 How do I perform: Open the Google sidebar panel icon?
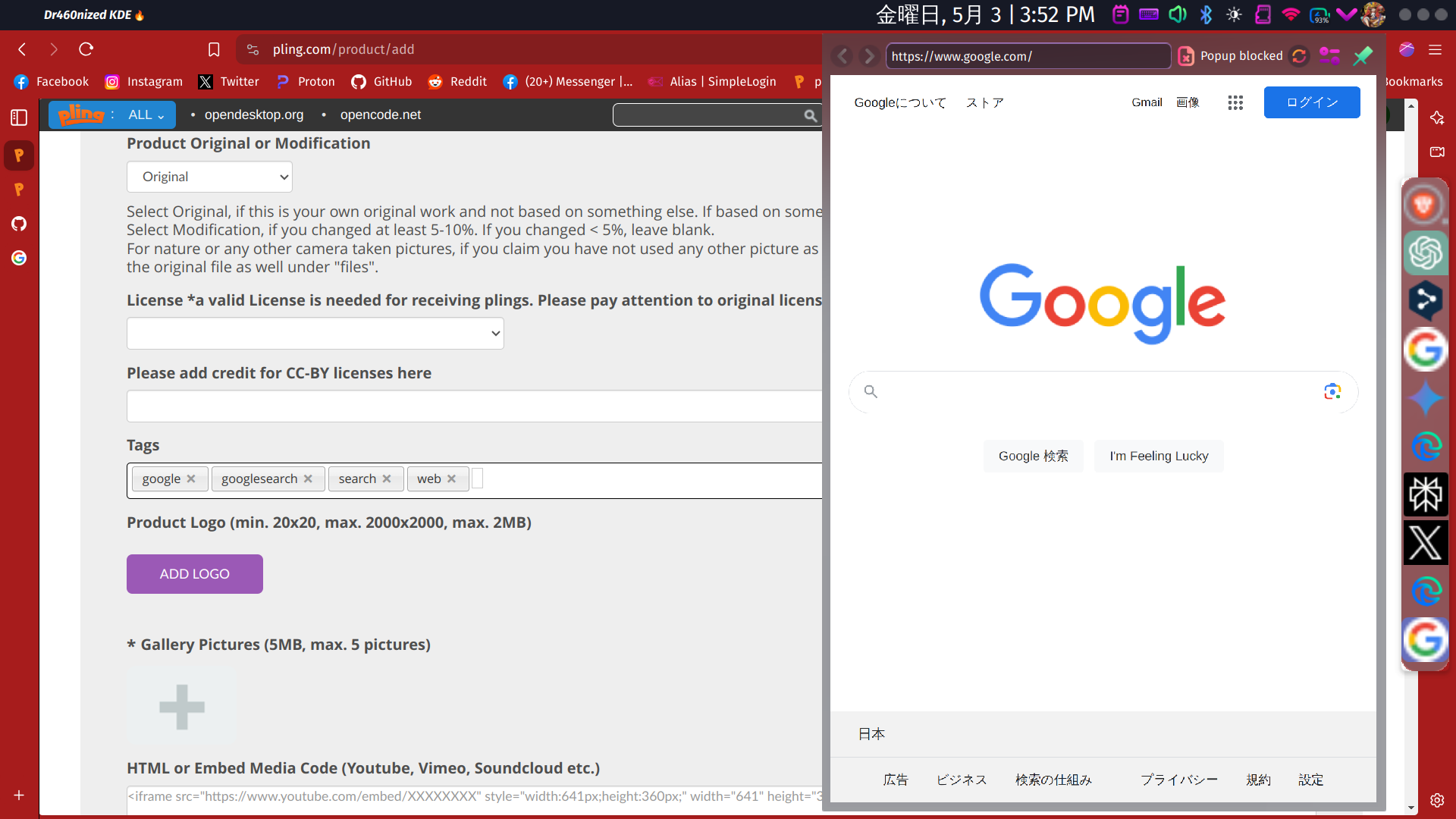19,258
